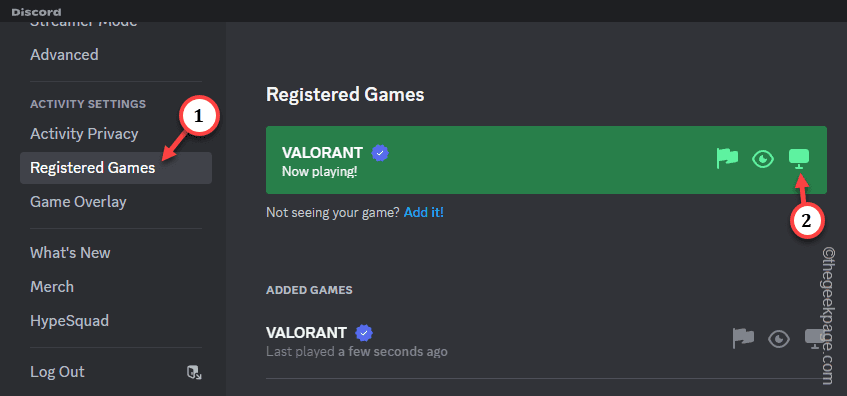Toggle the eye icon in the green VALORANT banner
This screenshot has width=847, height=396.
(x=763, y=159)
